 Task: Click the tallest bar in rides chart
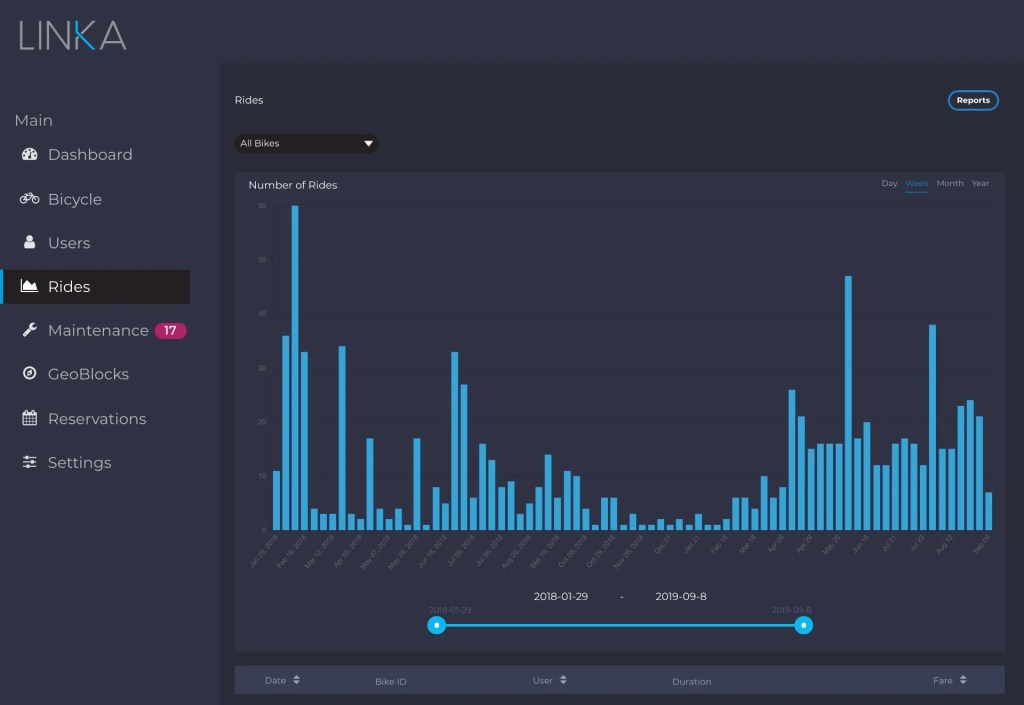tap(295, 367)
